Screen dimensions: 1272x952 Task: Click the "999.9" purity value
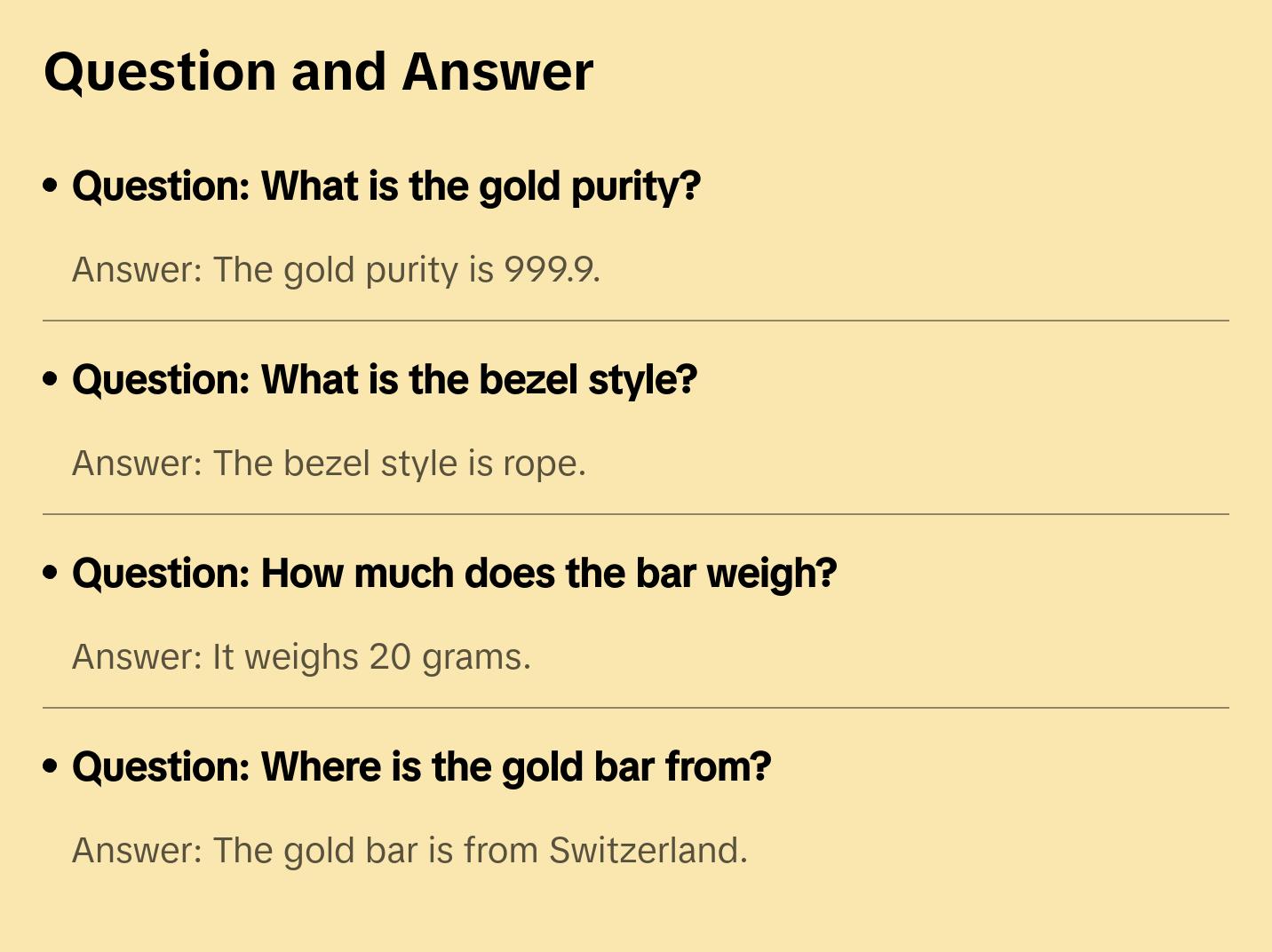point(550,270)
